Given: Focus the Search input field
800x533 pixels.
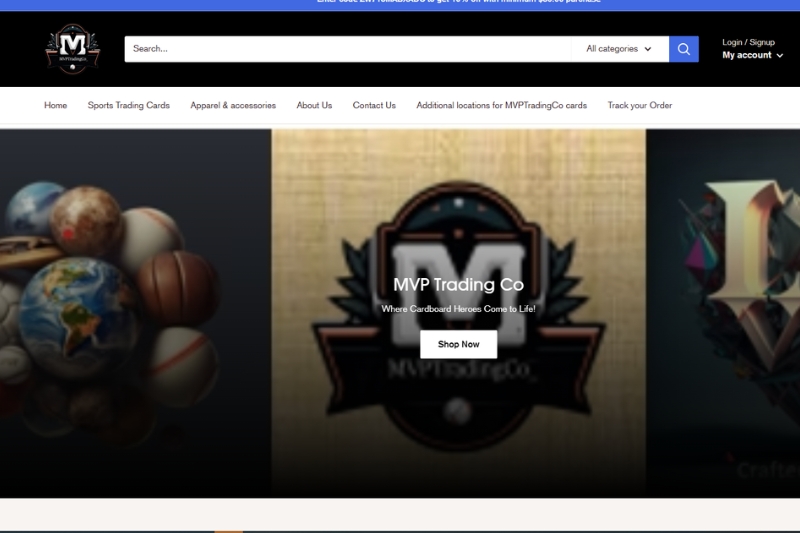Looking at the screenshot, I should [x=348, y=49].
